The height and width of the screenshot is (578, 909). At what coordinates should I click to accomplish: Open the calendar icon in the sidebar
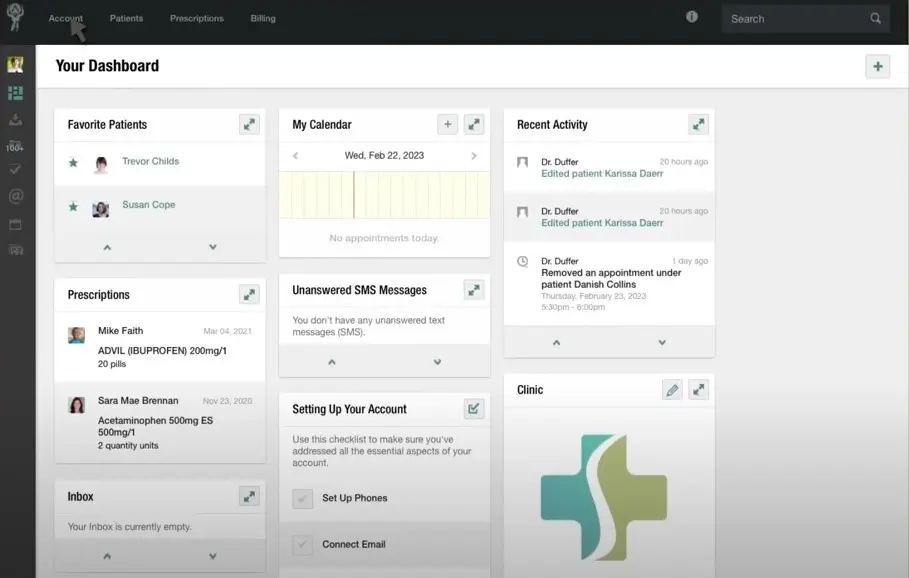[15, 224]
